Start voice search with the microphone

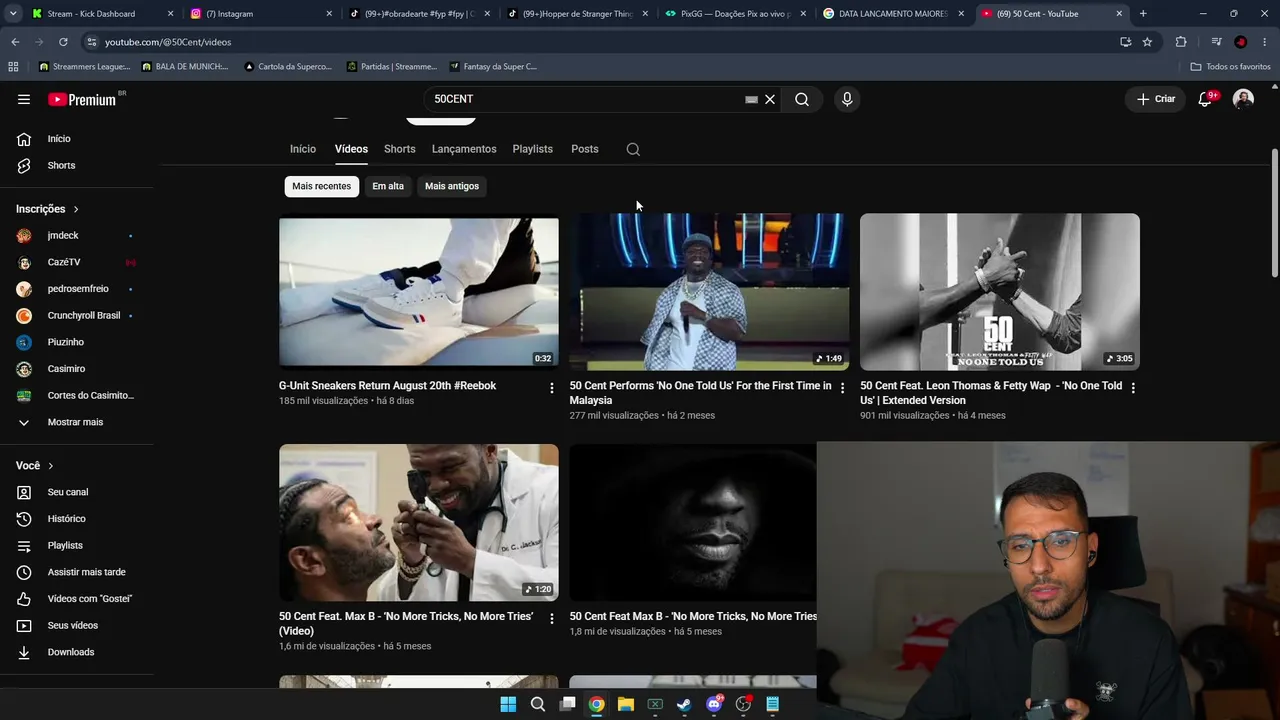tap(847, 99)
